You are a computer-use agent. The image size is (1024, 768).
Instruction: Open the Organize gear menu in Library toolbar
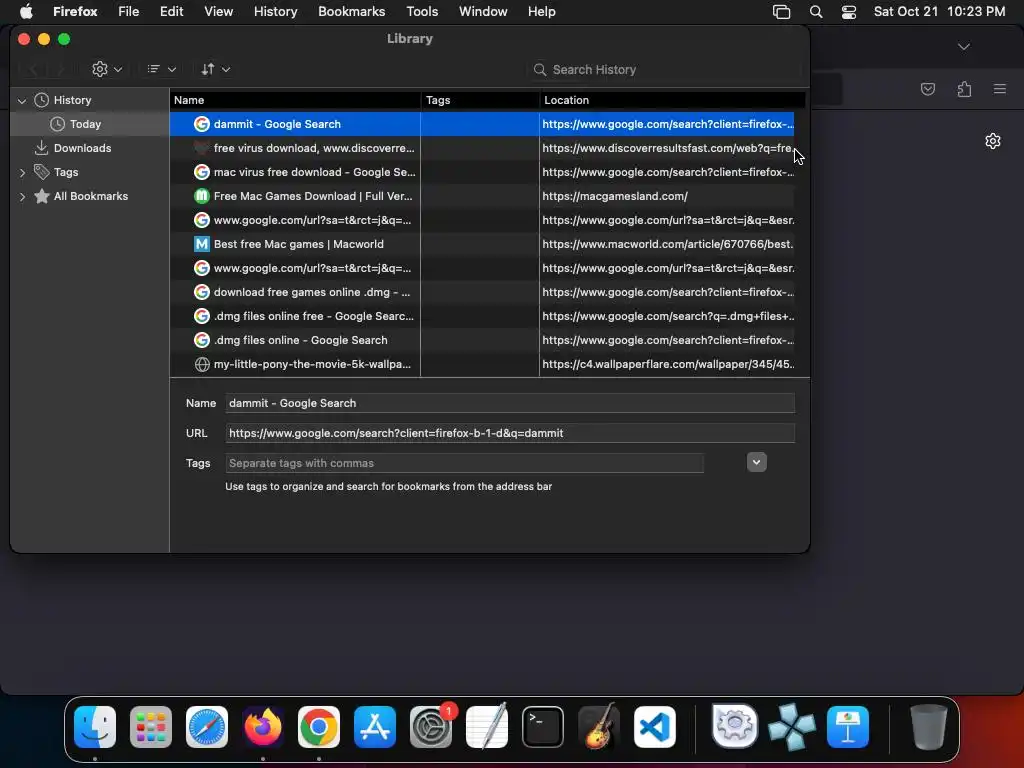[x=107, y=69]
